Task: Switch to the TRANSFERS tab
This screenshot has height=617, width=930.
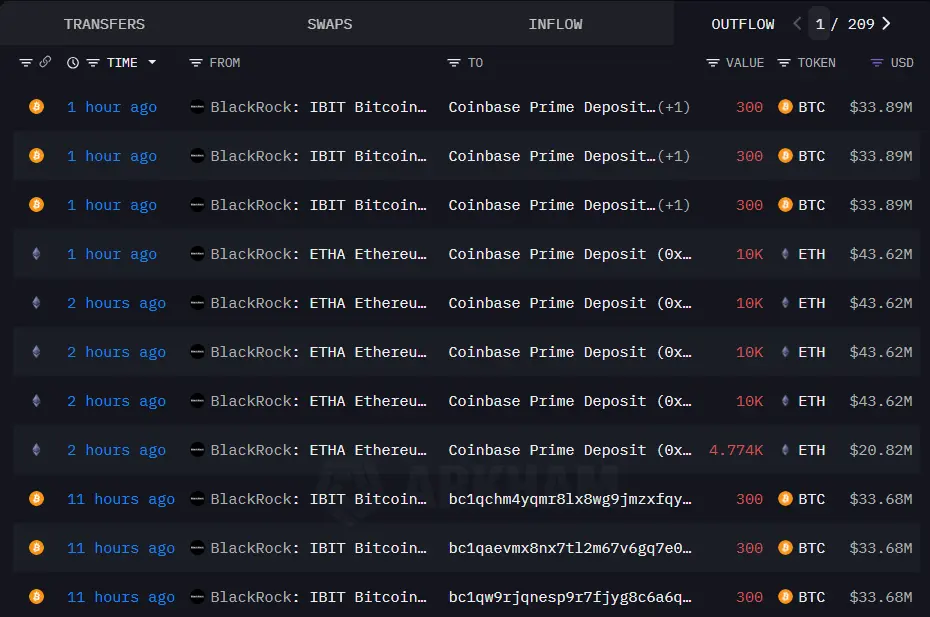Action: (x=104, y=24)
